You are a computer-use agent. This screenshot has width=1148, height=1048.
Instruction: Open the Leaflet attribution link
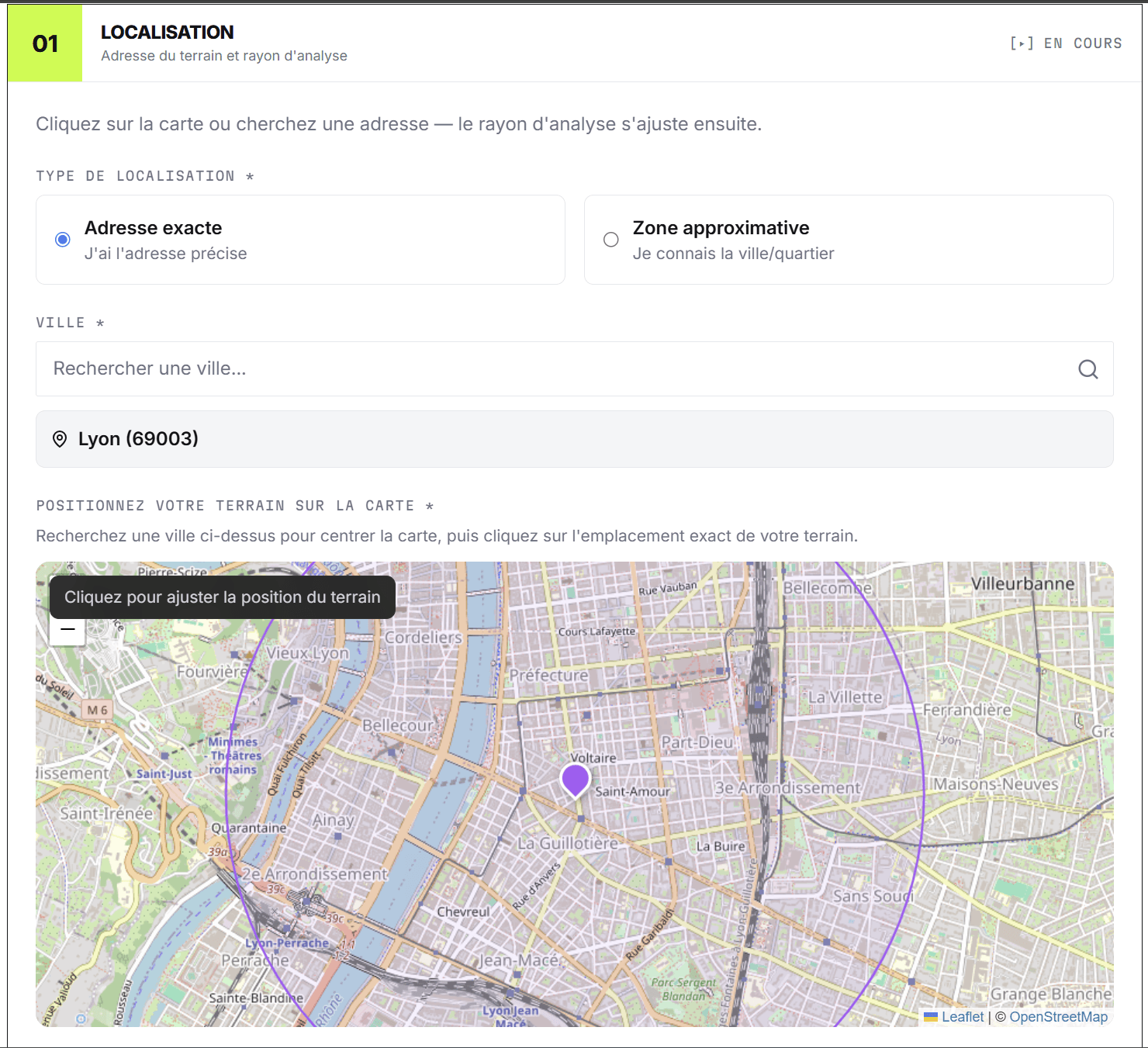pyautogui.click(x=962, y=1017)
